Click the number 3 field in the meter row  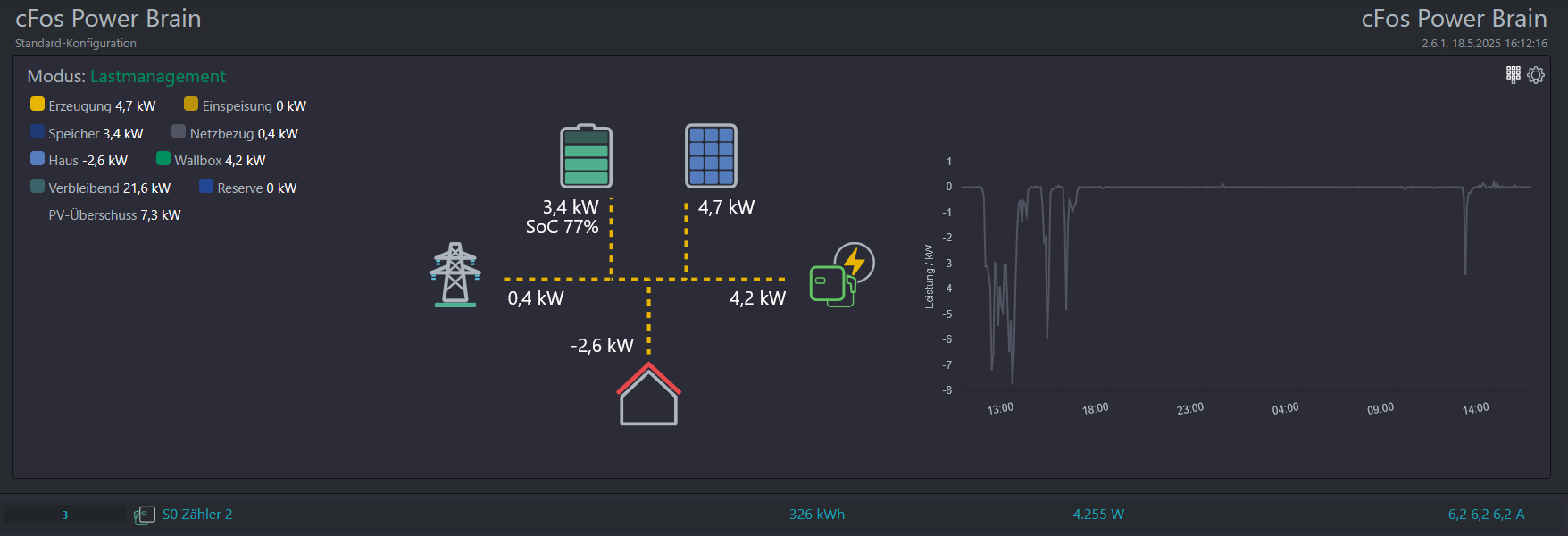click(x=64, y=515)
